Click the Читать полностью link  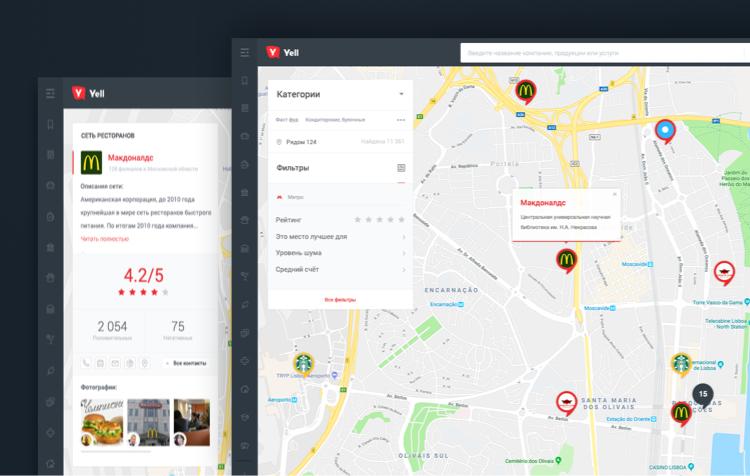pos(105,239)
